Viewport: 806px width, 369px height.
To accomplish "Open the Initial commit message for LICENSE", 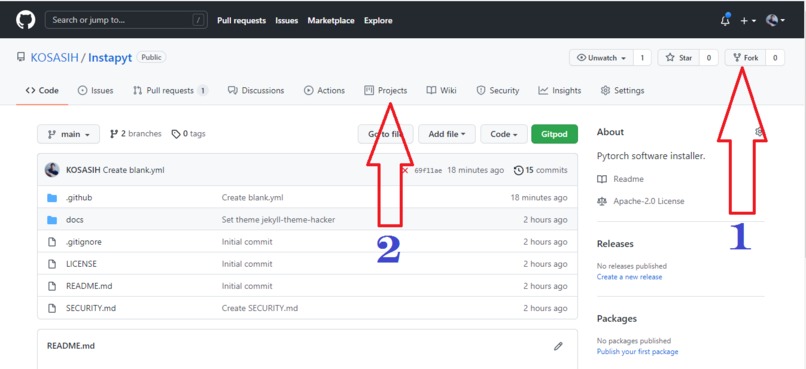I will point(247,264).
